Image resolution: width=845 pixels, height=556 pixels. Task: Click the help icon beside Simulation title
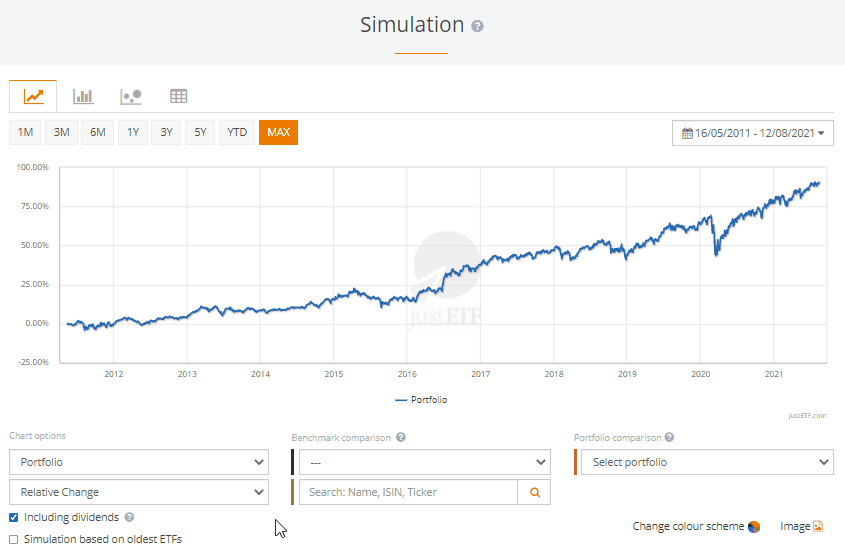click(x=477, y=27)
